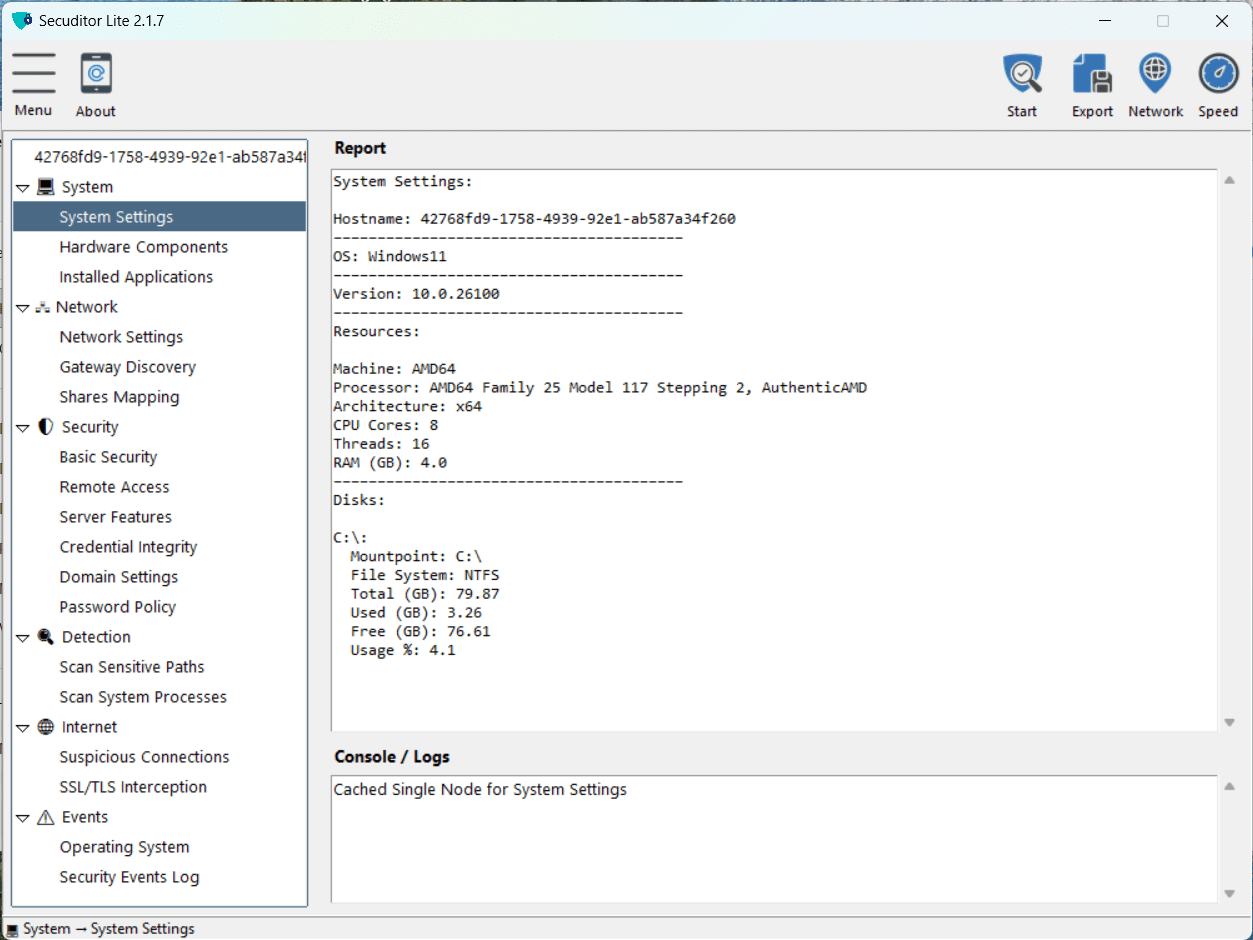Open Basic Security node

tap(108, 457)
